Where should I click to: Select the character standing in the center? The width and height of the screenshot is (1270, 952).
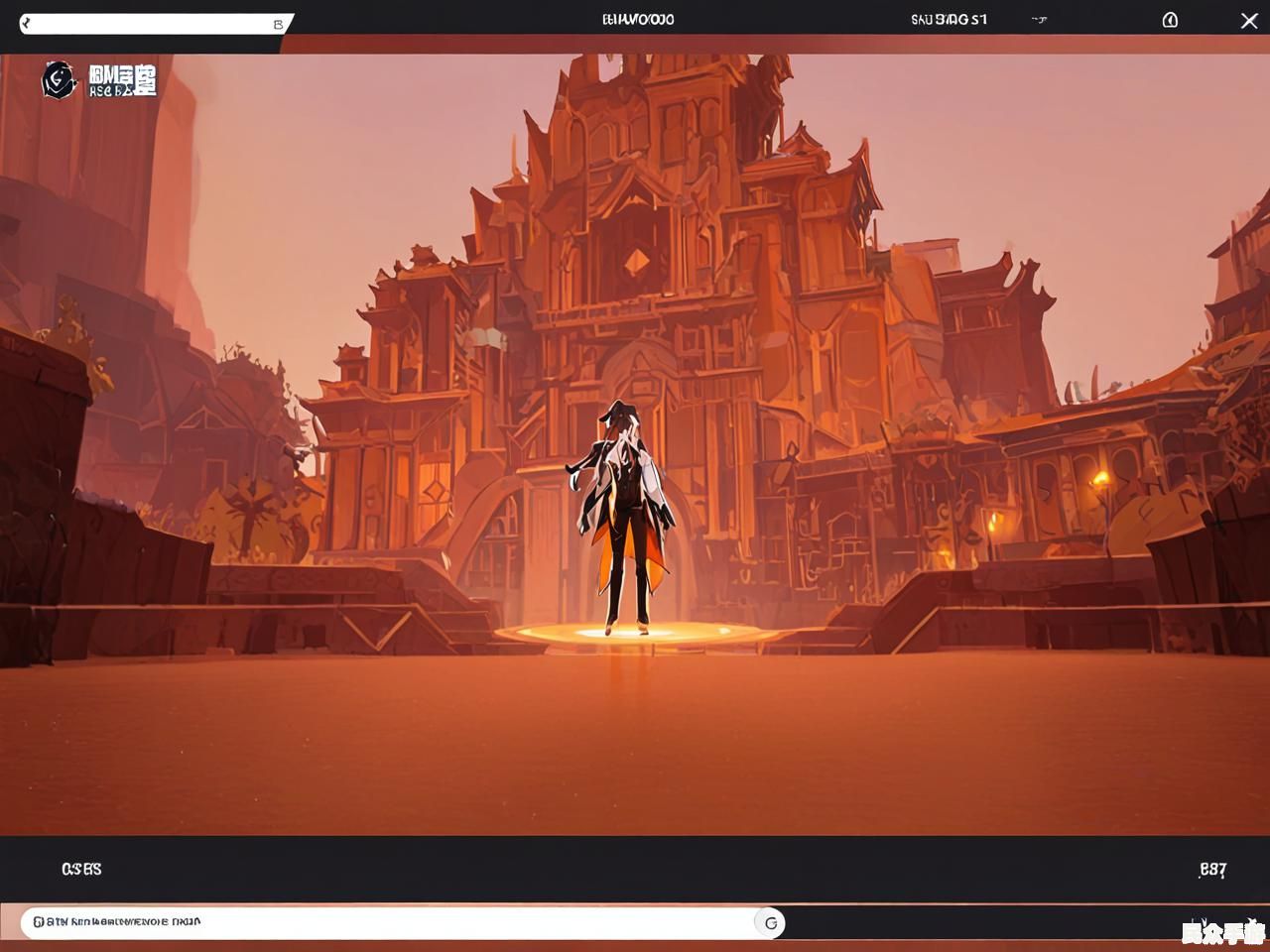(x=623, y=516)
